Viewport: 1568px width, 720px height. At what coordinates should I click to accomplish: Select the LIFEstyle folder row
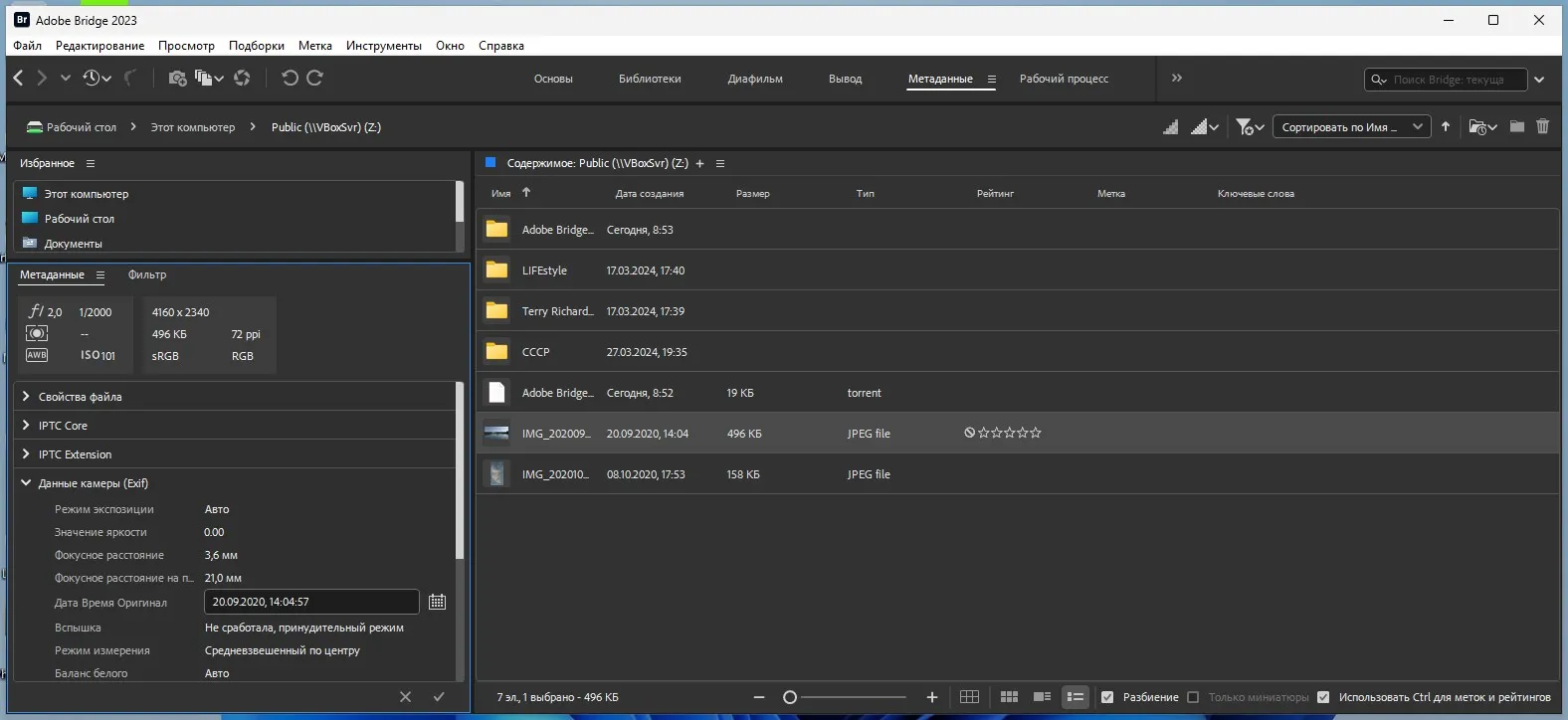click(1017, 270)
